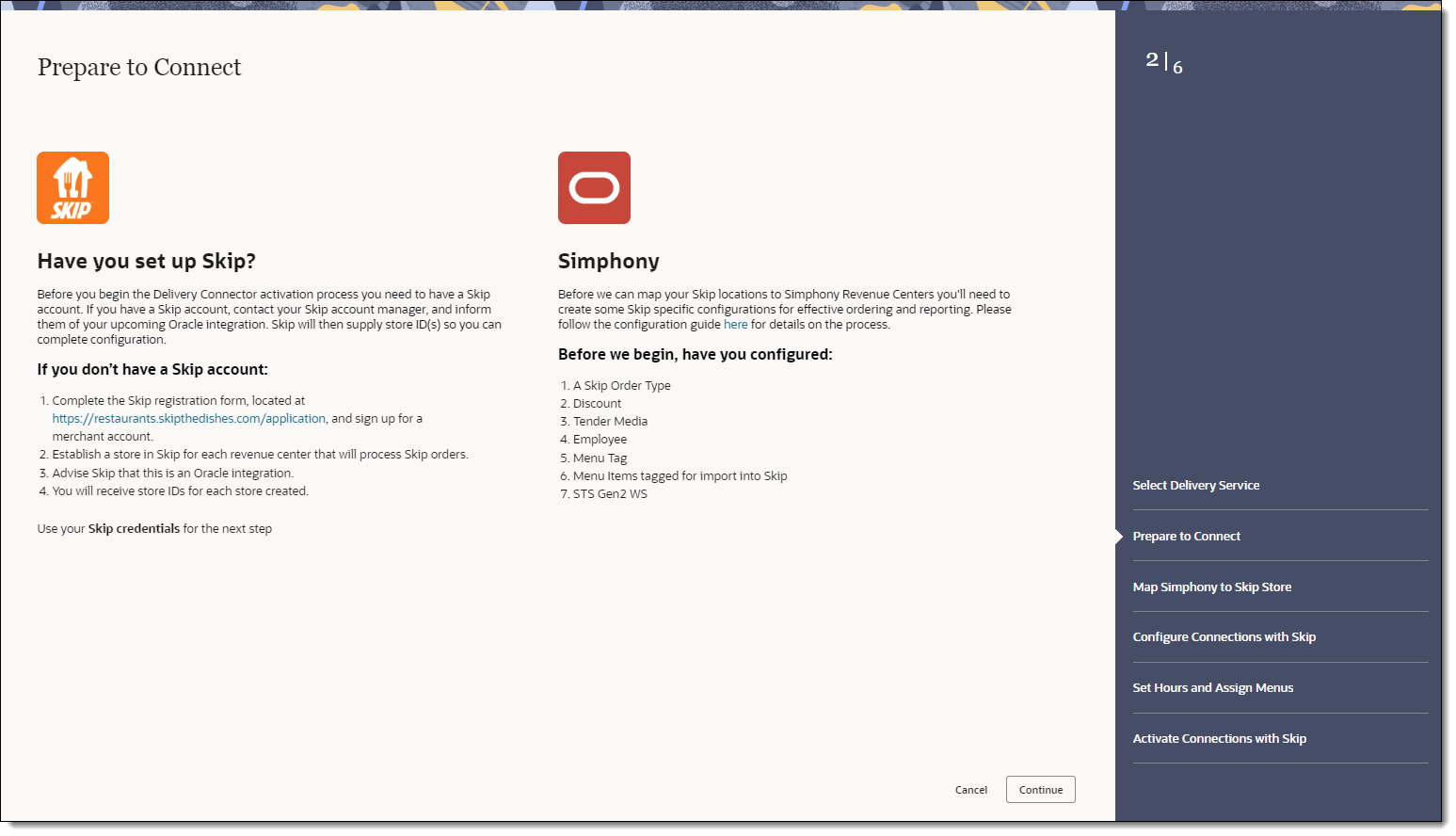Click 'Use your Skip credentials for the next step'
The height and width of the screenshot is (836, 1456).
point(154,528)
